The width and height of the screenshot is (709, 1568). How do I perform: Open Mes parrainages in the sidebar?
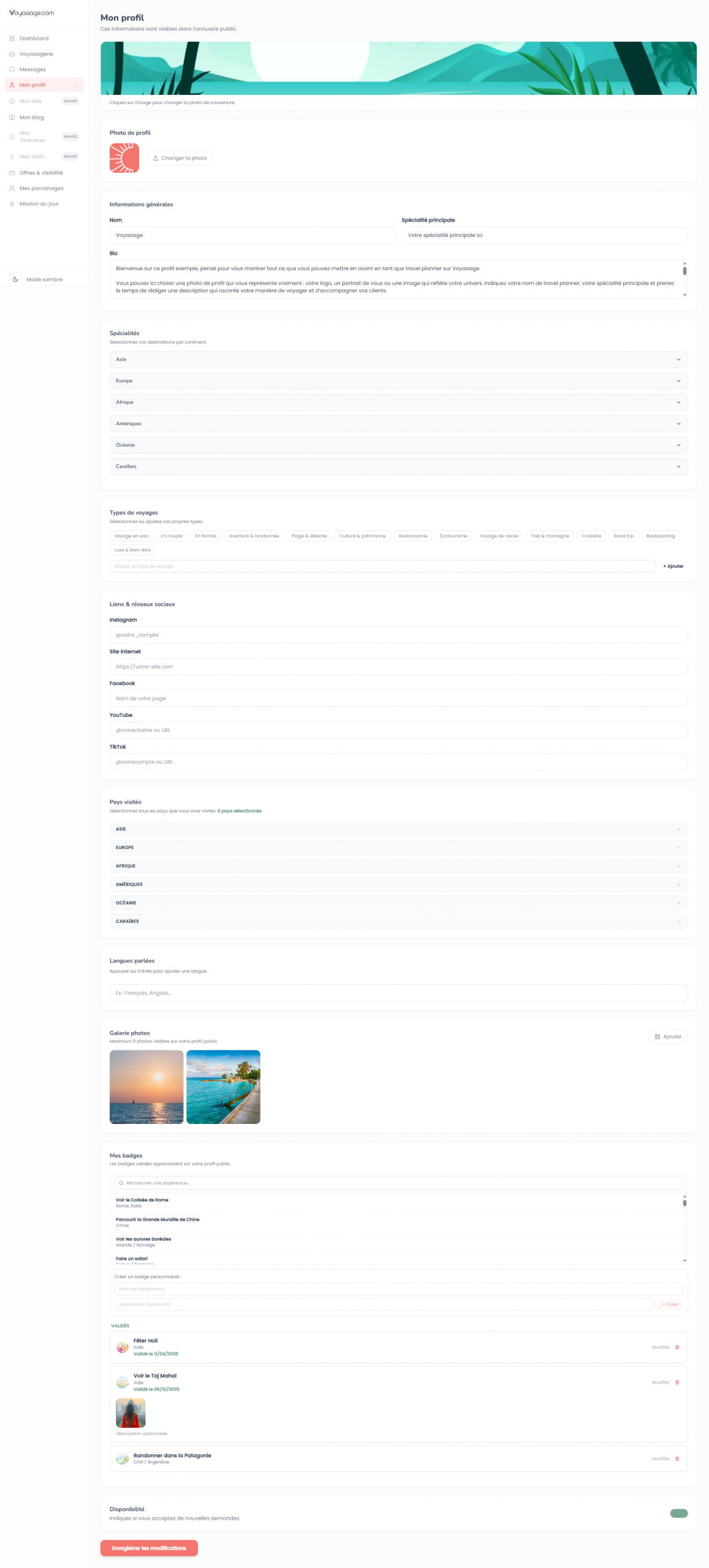44,189
